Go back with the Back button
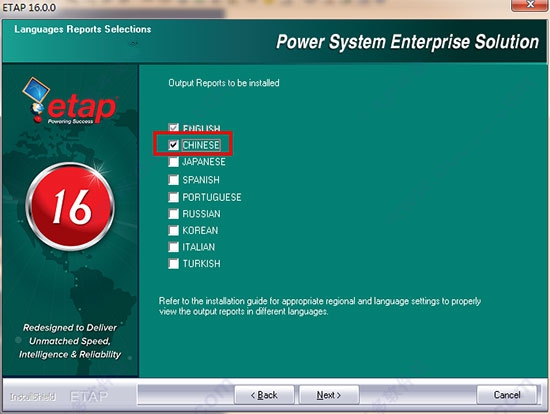550x414 pixels. pyautogui.click(x=264, y=395)
